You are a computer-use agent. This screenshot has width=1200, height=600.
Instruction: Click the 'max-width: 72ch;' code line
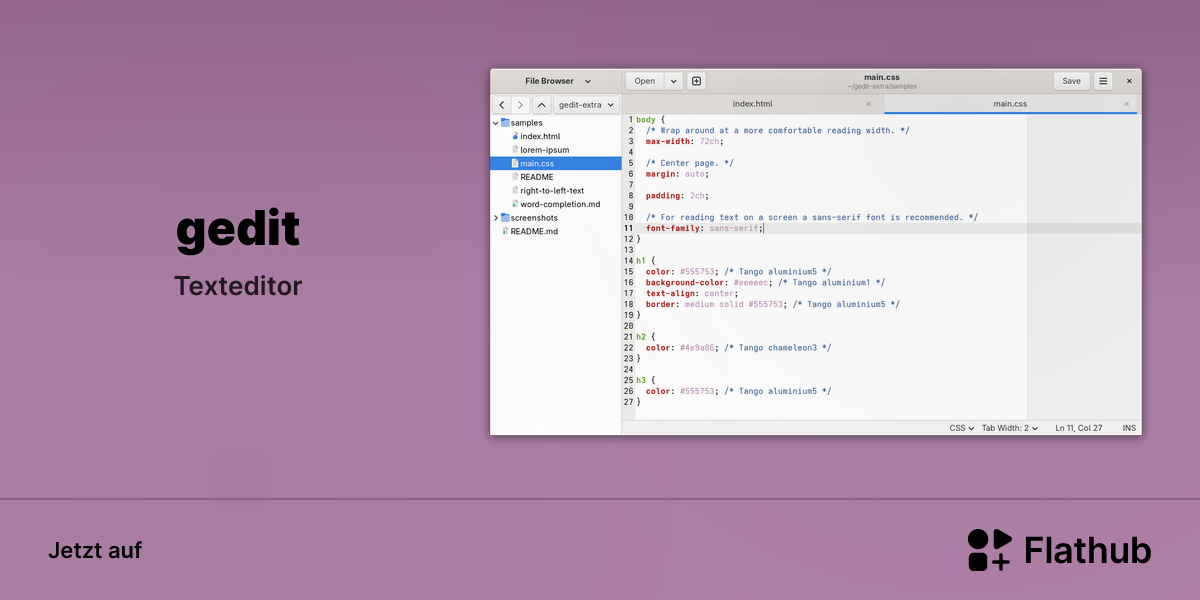684,141
